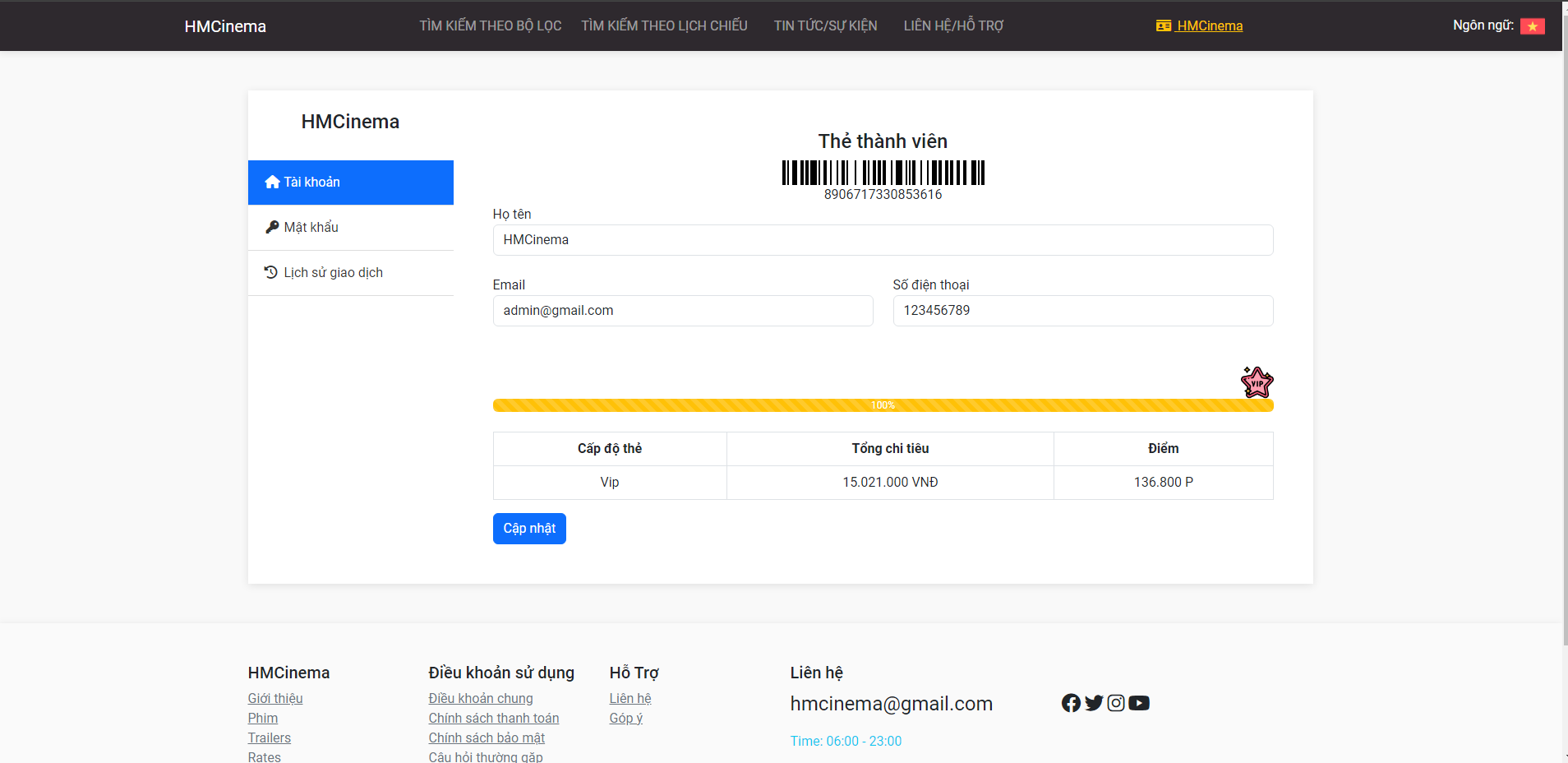Screen dimensions: 1568x763
Task: Click the Time: 06:00 - 23:00 text
Action: (x=846, y=741)
